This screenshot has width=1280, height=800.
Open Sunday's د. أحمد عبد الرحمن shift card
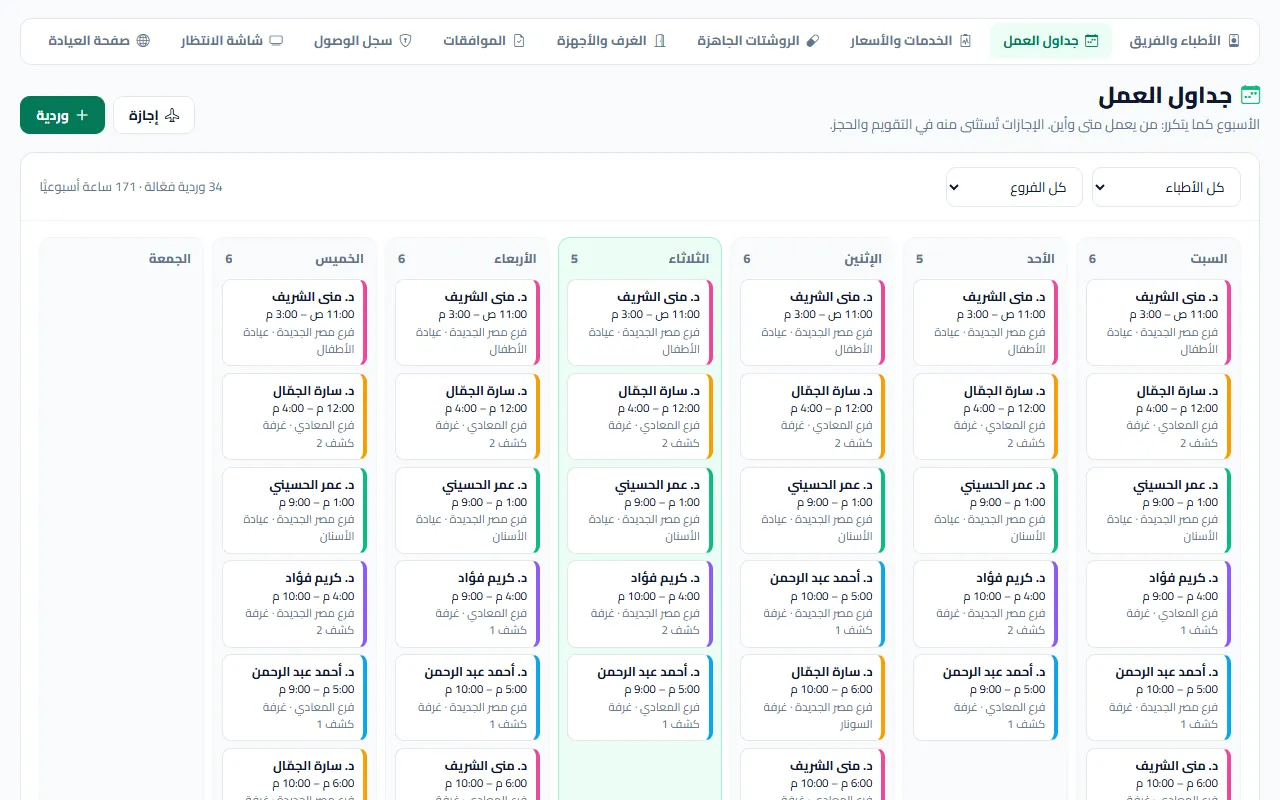pos(986,698)
